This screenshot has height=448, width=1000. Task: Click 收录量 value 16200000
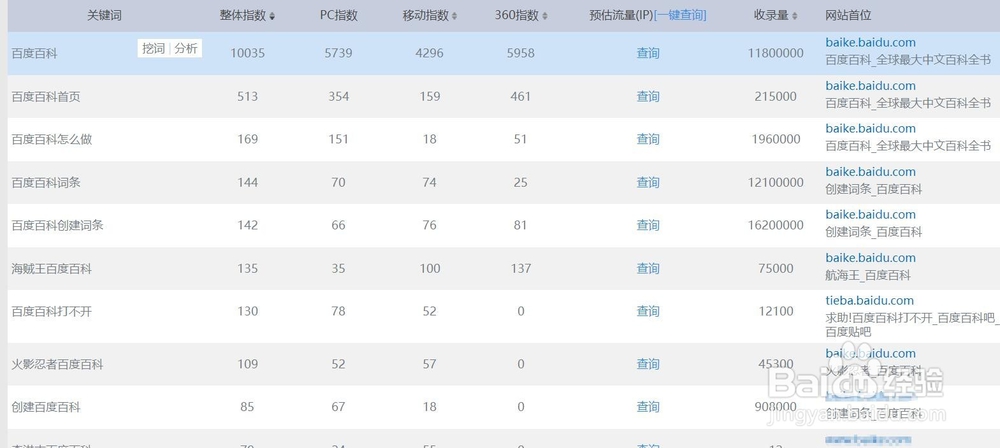tap(776, 226)
